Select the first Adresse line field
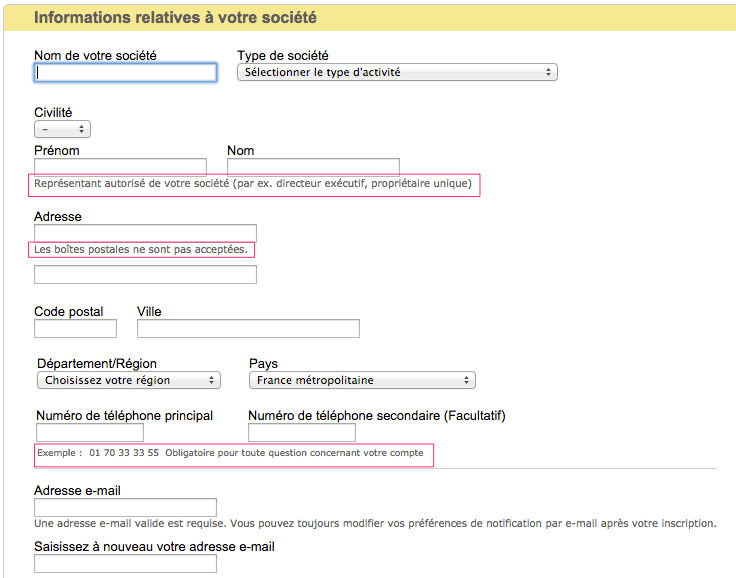 click(145, 233)
